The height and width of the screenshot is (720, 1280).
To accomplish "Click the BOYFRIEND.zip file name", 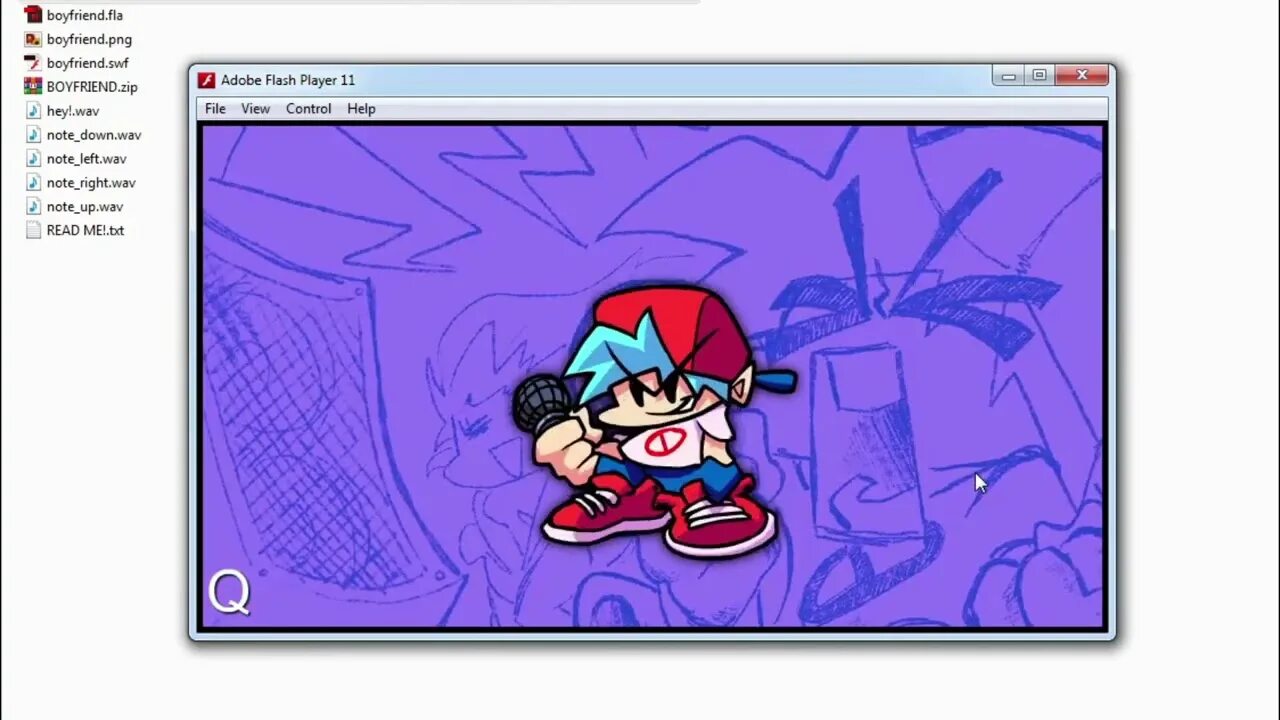I will pos(92,87).
